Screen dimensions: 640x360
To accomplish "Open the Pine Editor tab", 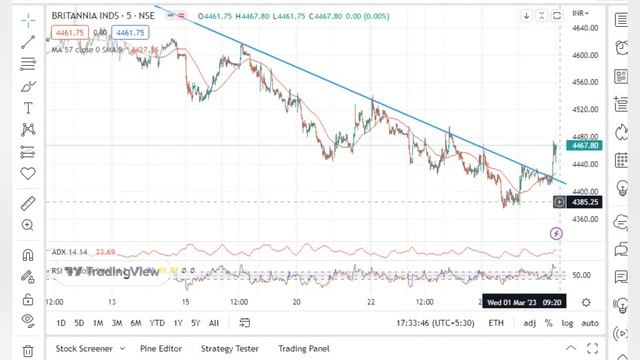I will click(161, 349).
